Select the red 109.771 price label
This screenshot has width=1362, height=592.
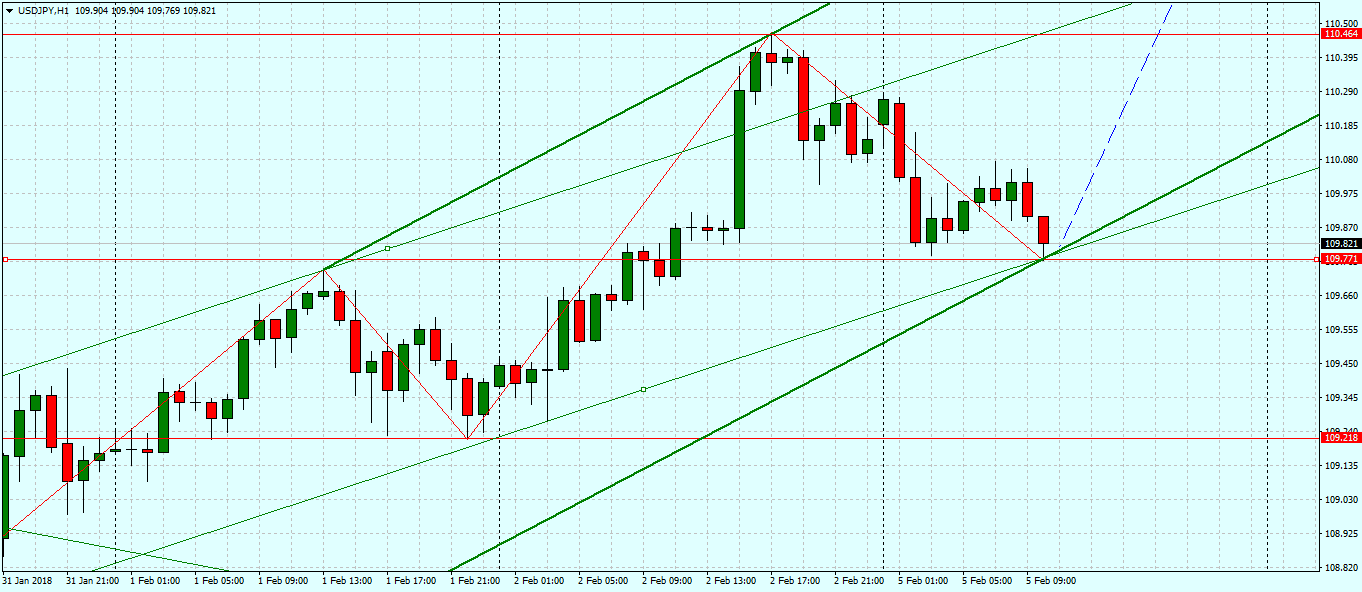[1340, 259]
